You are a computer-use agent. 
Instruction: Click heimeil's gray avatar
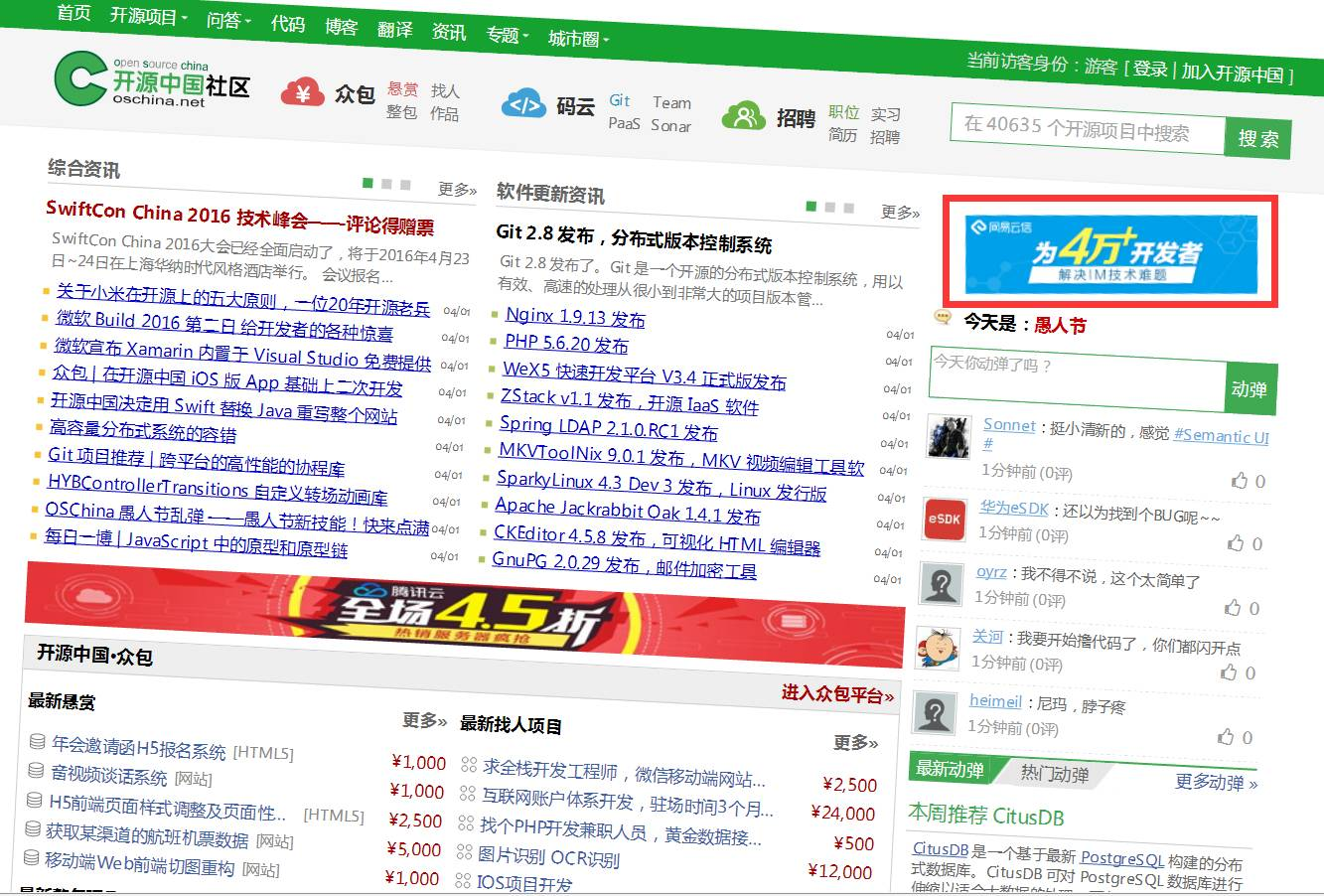pyautogui.click(x=934, y=713)
